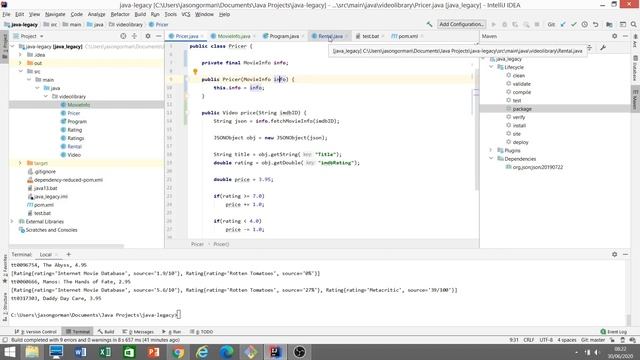Collapse the src folder
The height and width of the screenshot is (360, 640).
point(20,71)
